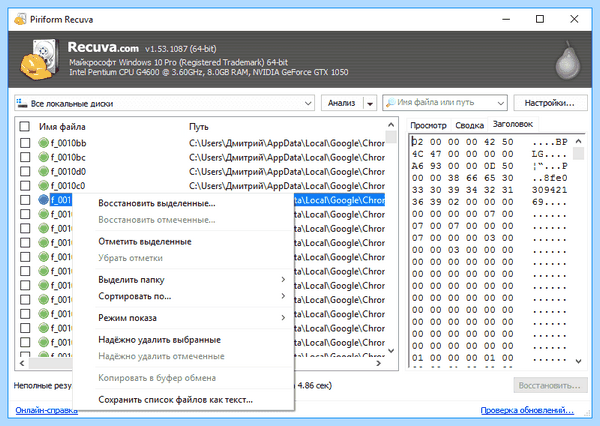The image size is (600, 426).
Task: Check the box for file f_0010bc
Action: (x=25, y=157)
